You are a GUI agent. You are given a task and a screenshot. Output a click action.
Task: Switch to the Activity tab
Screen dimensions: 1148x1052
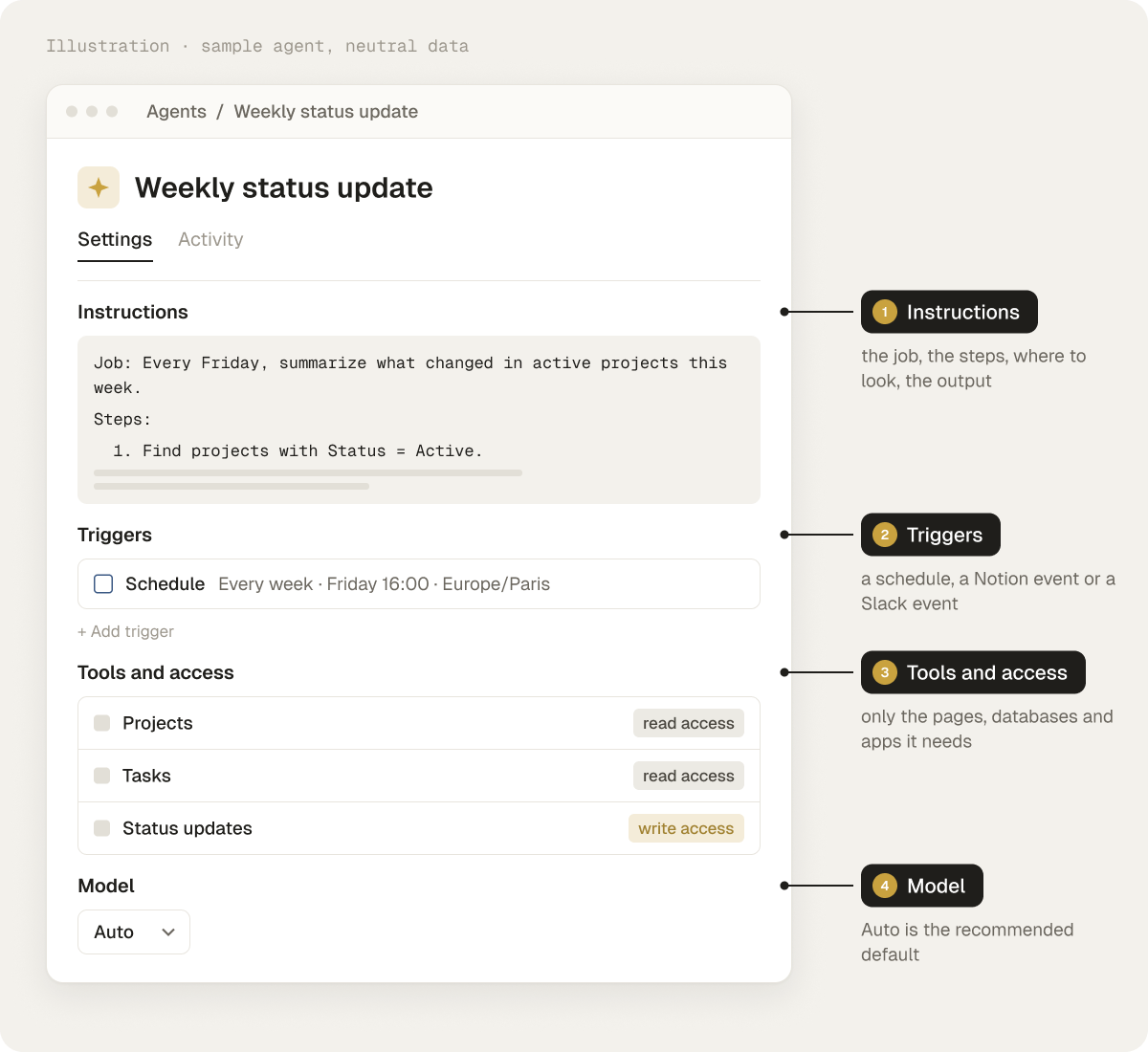click(x=210, y=240)
